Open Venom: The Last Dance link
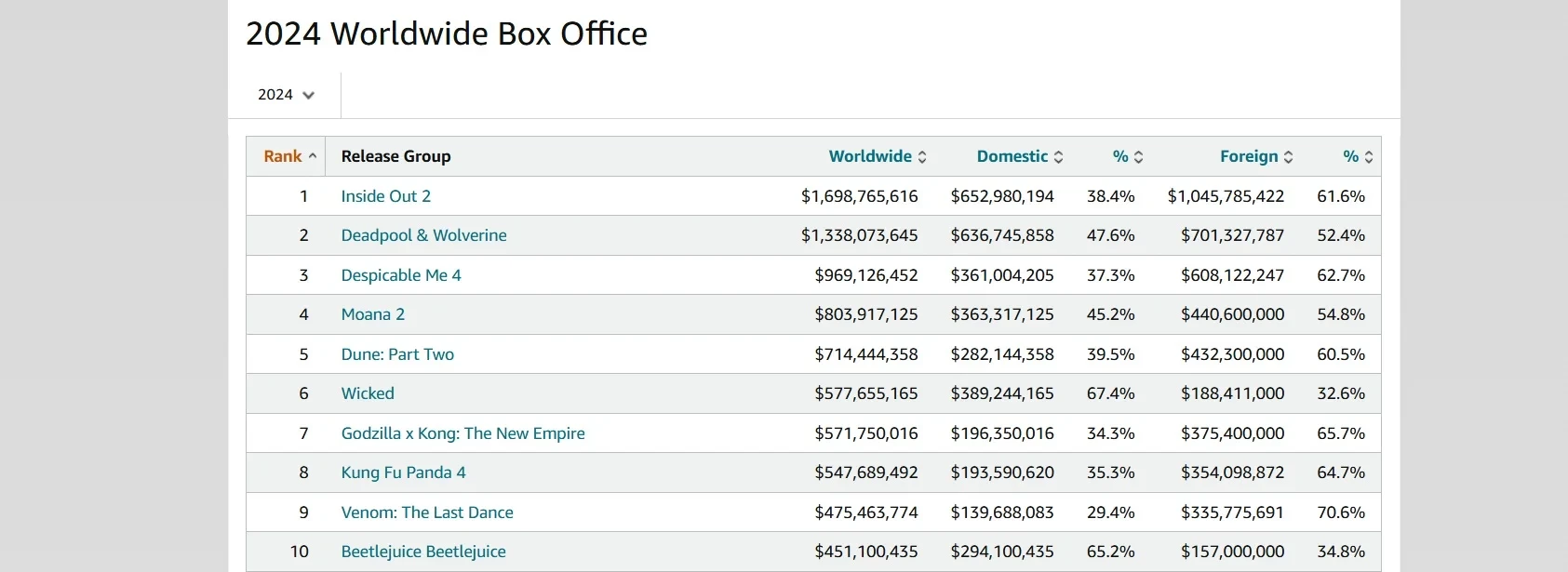 (427, 512)
